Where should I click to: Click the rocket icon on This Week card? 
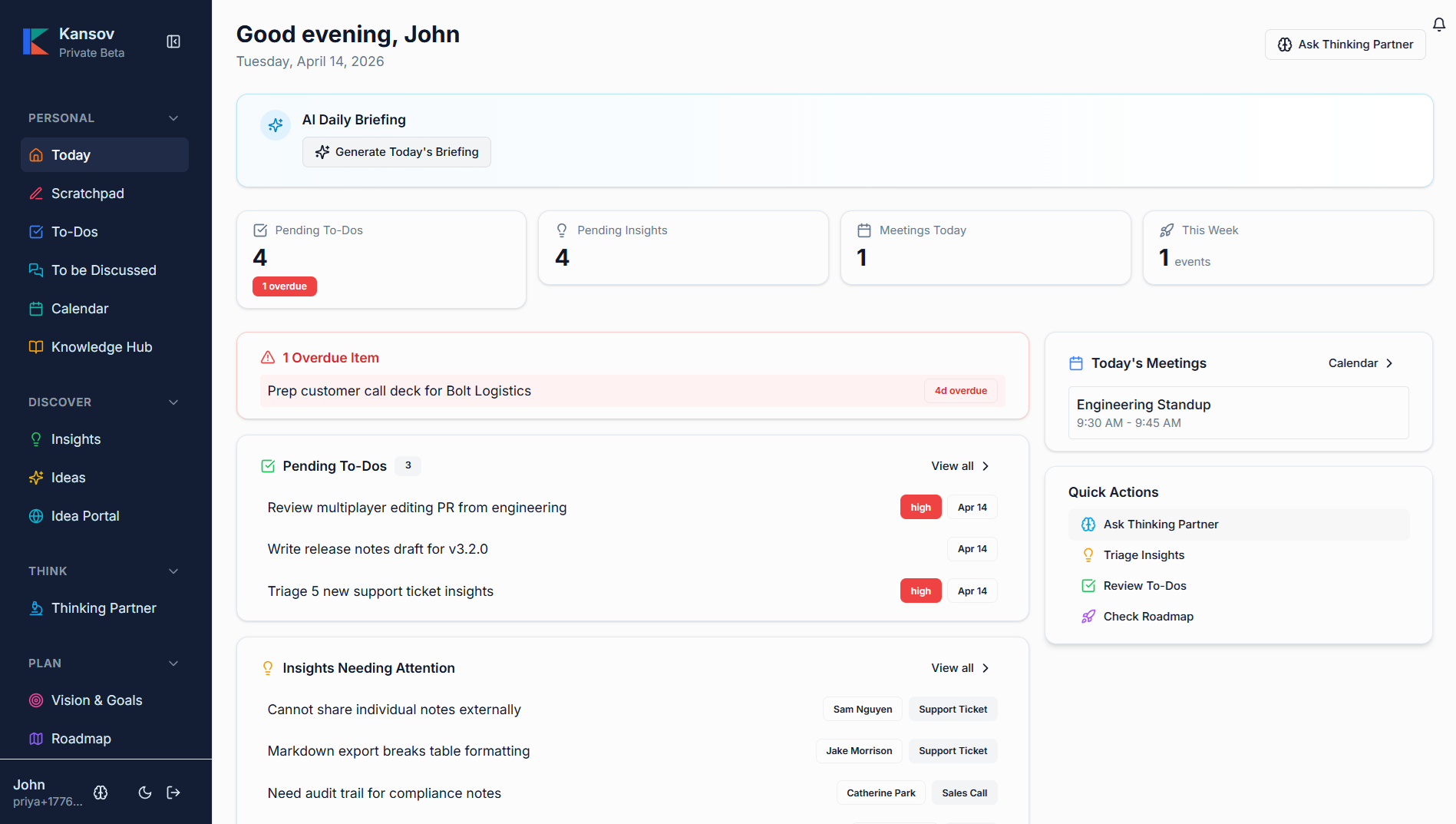click(1167, 229)
